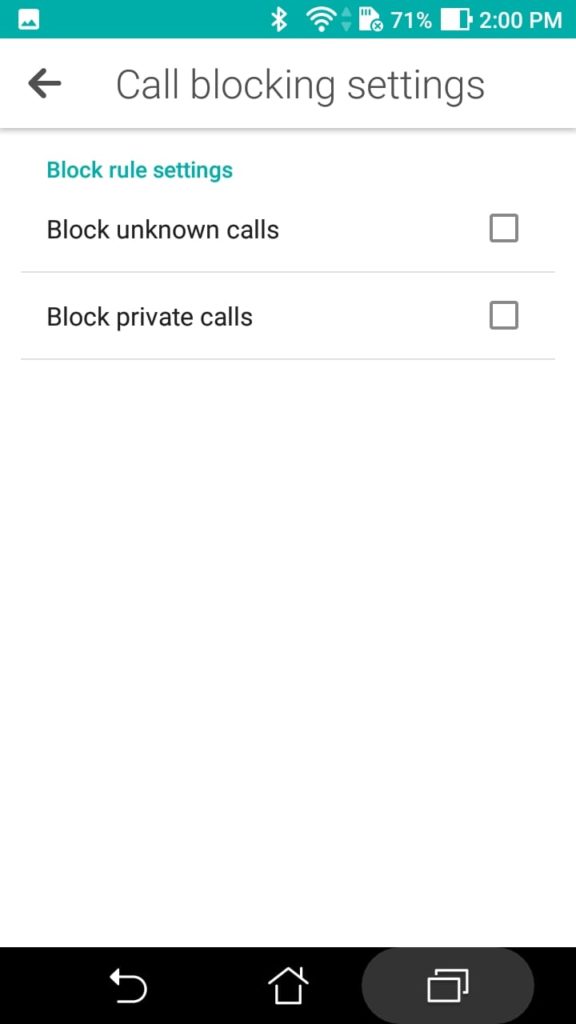Select the Block unknown calls row label
The height and width of the screenshot is (1024, 576).
(x=163, y=230)
